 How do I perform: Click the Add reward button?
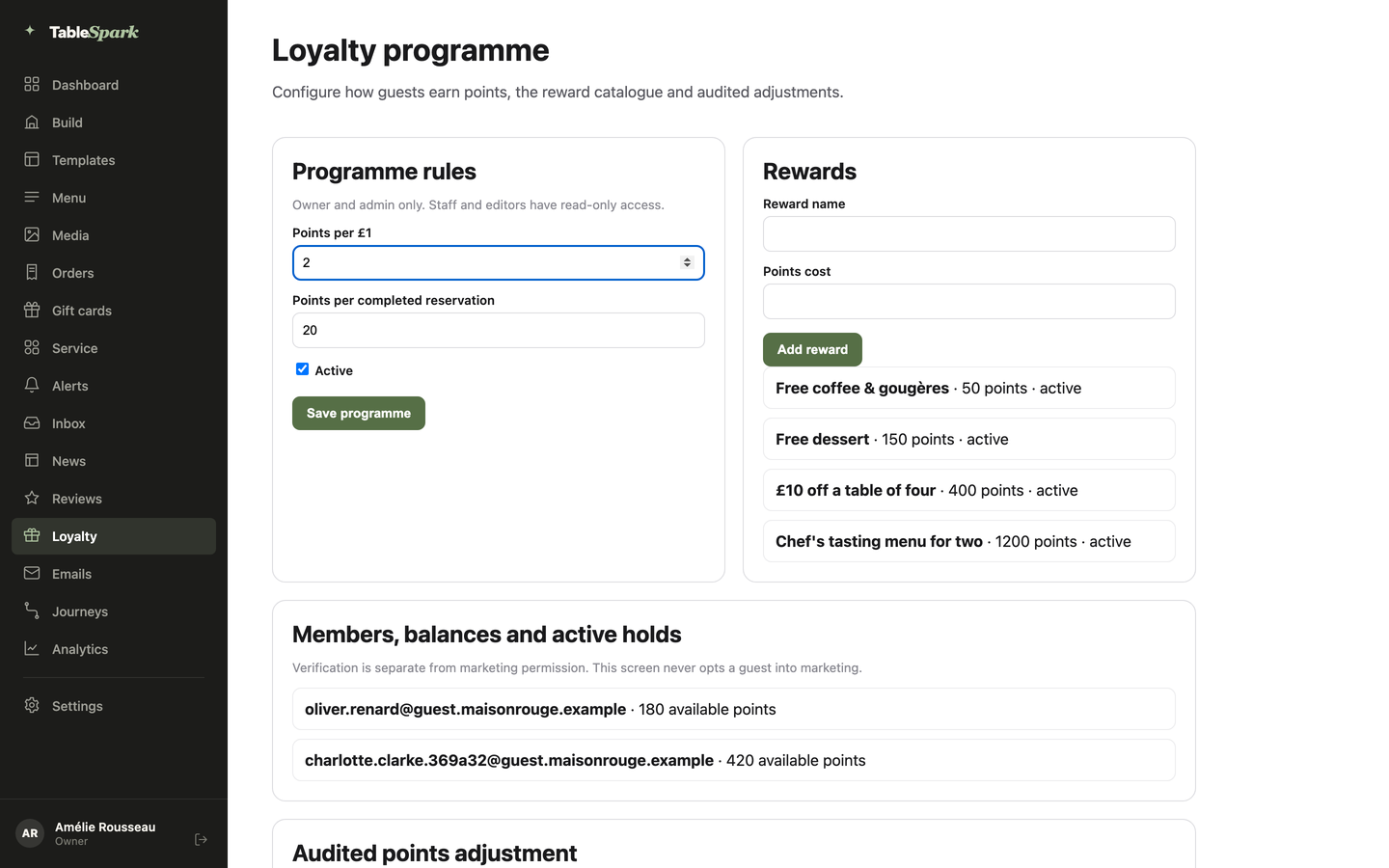tap(812, 349)
